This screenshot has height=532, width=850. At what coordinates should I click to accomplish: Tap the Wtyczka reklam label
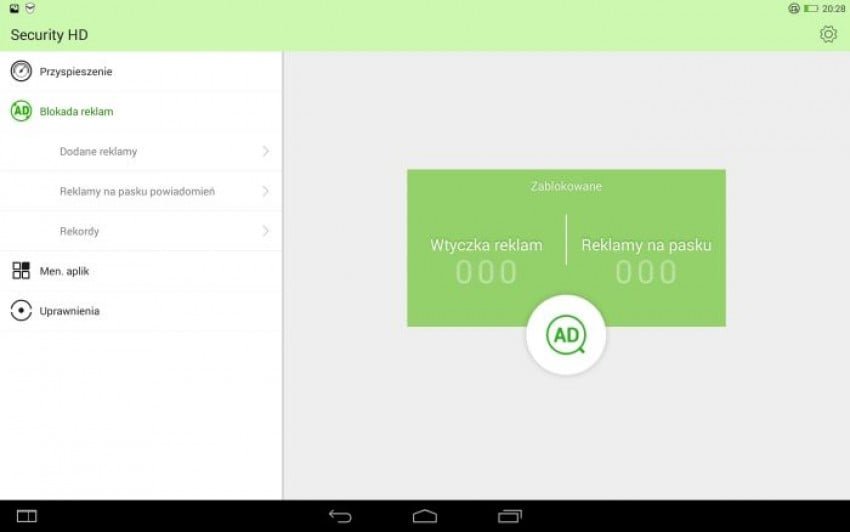point(486,245)
